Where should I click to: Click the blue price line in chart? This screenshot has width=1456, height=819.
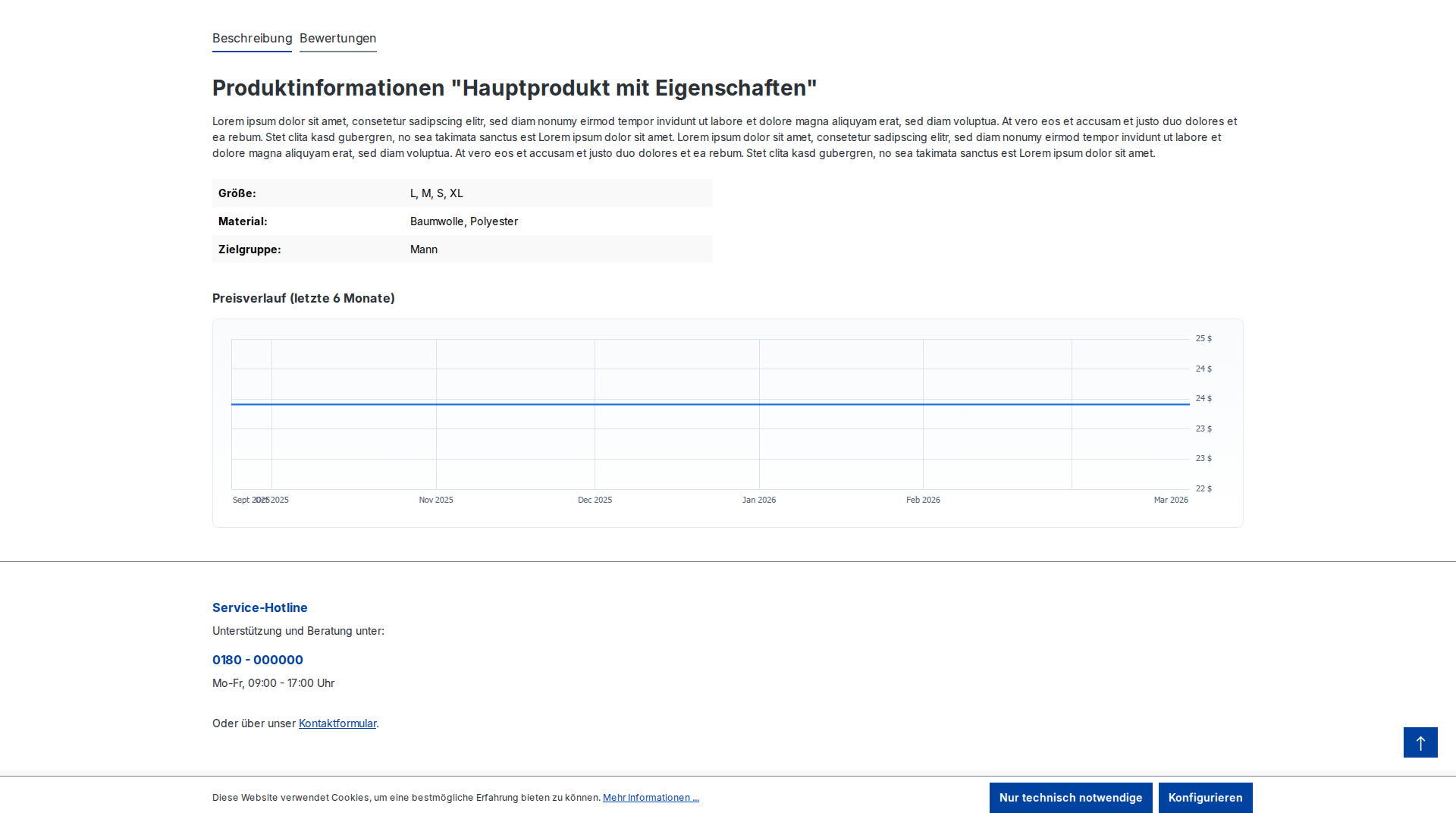(x=710, y=404)
